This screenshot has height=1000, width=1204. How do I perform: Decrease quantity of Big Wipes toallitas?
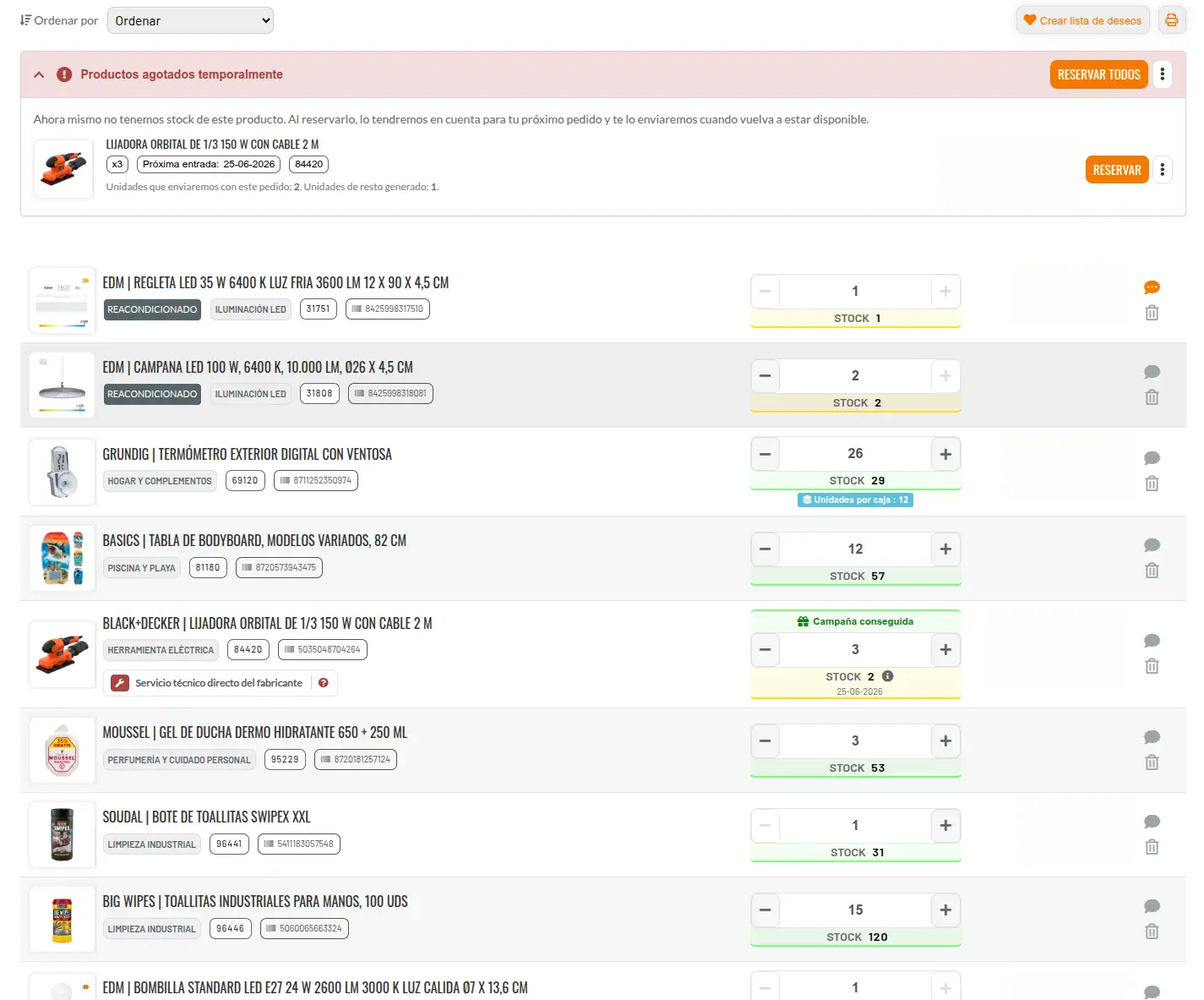[x=765, y=910]
